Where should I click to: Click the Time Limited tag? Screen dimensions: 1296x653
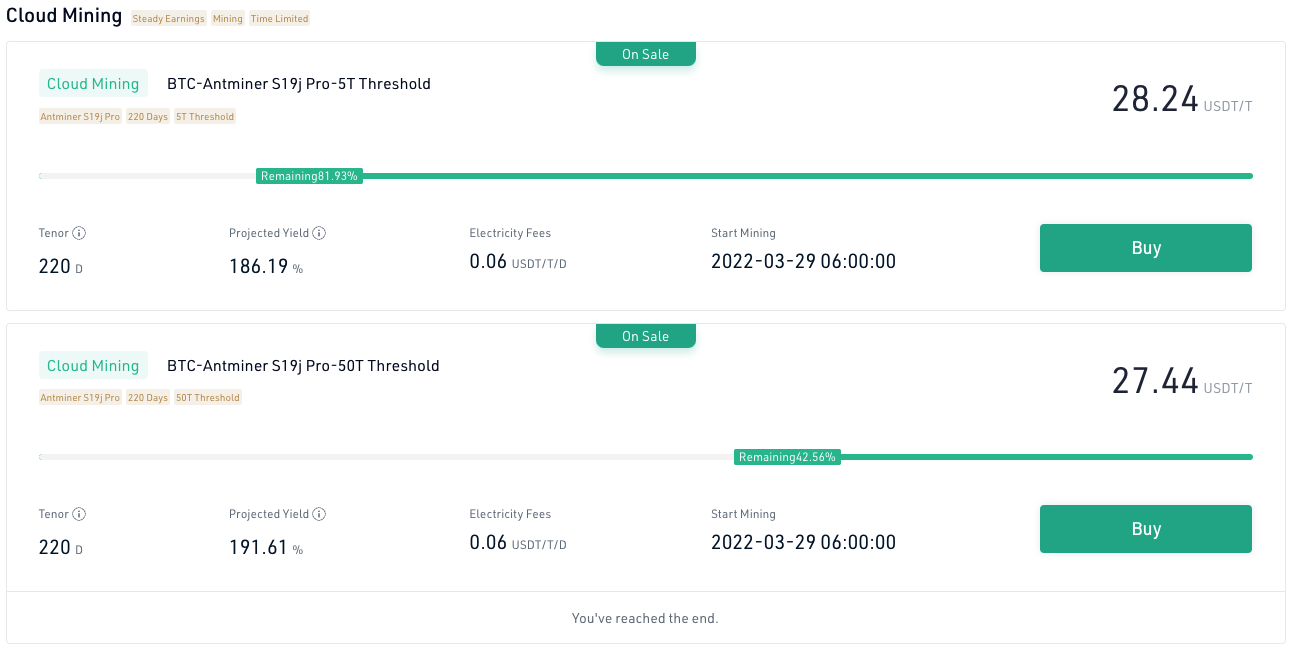click(x=279, y=19)
